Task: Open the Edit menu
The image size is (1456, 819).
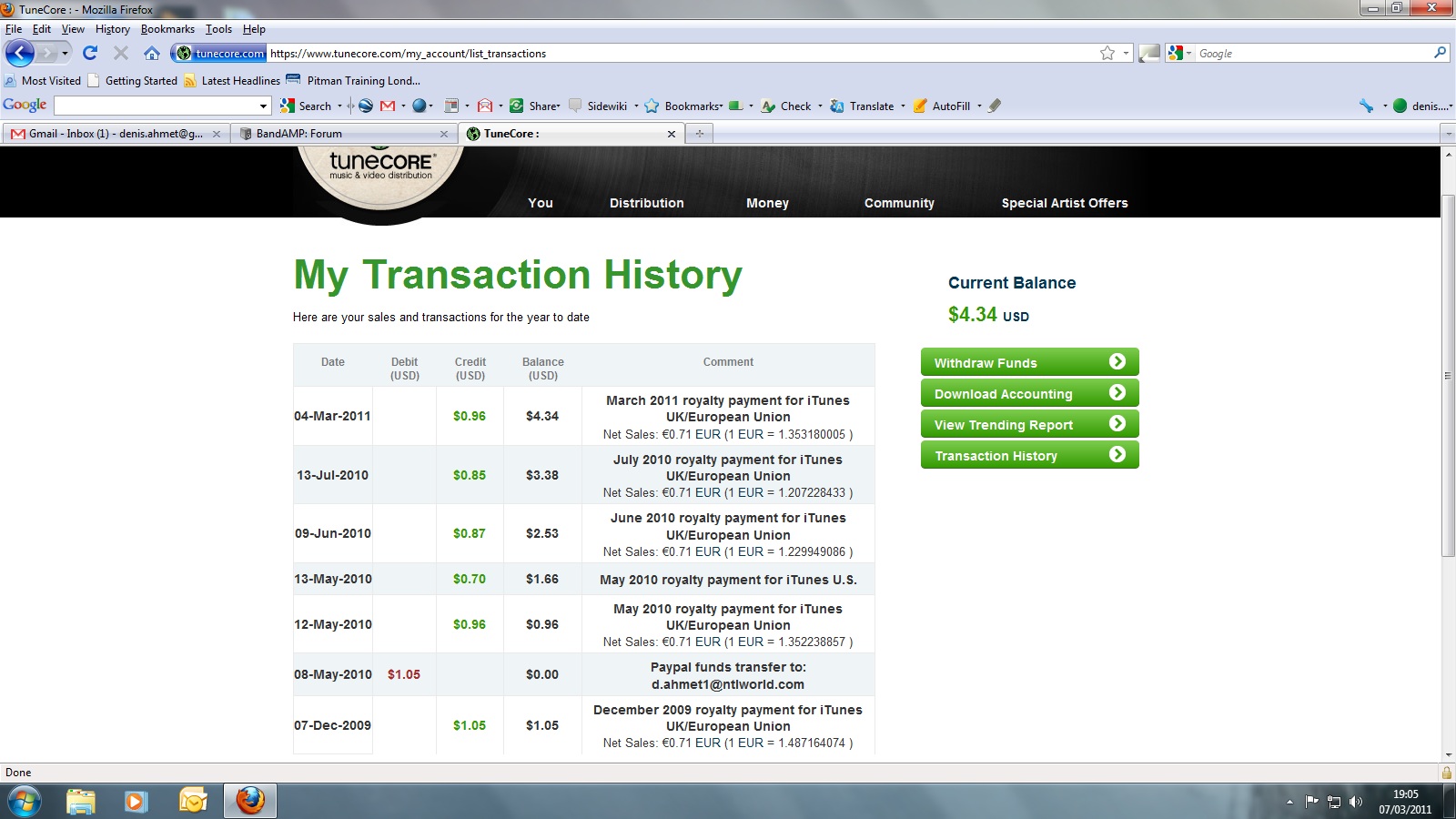Action: pyautogui.click(x=42, y=29)
